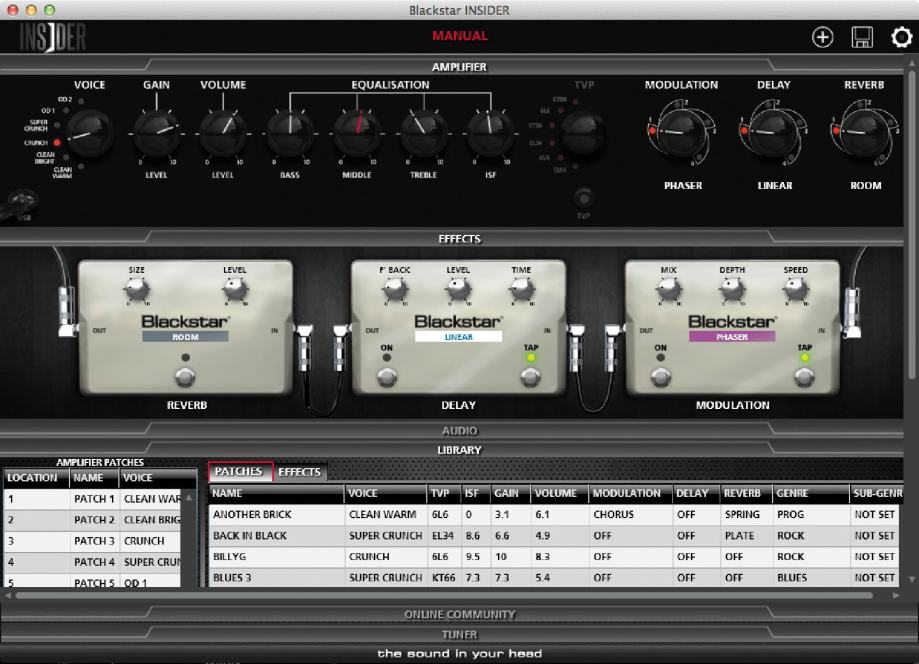
Task: Expand the Tuner panel
Action: [x=459, y=634]
